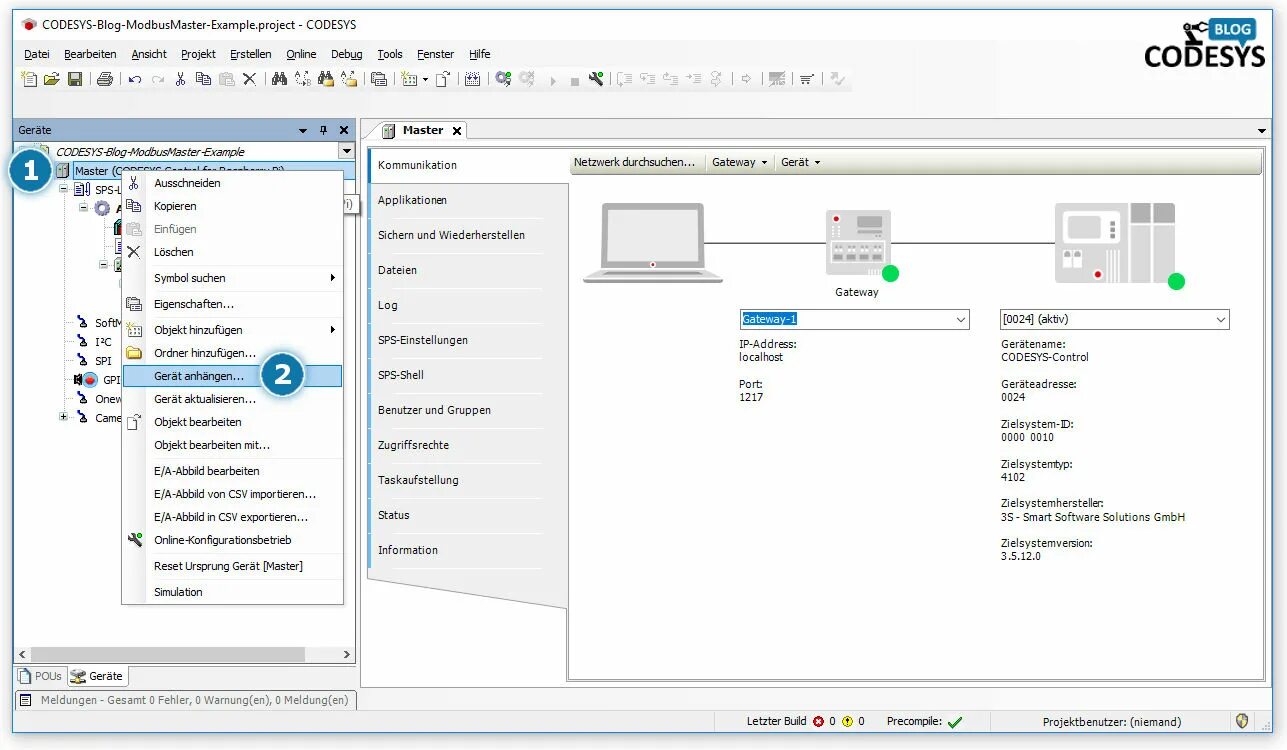
Task: Click the Open Project folder icon
Action: click(52, 79)
